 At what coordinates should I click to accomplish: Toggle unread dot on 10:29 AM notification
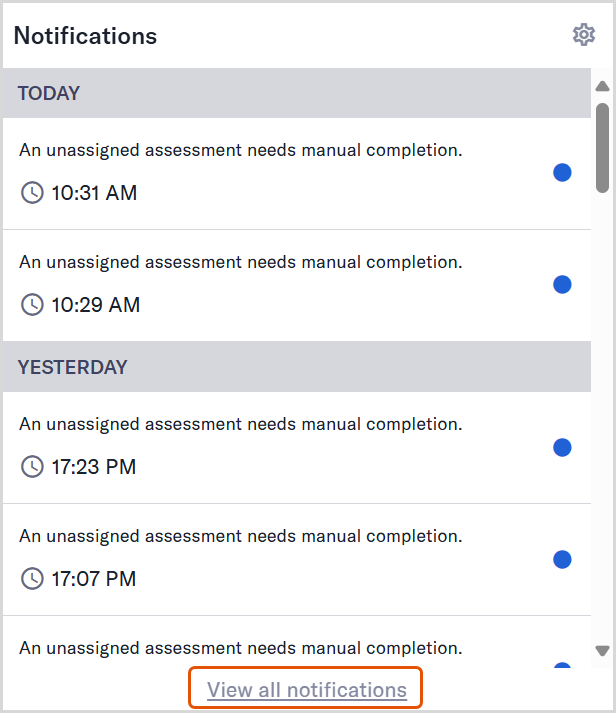click(562, 285)
